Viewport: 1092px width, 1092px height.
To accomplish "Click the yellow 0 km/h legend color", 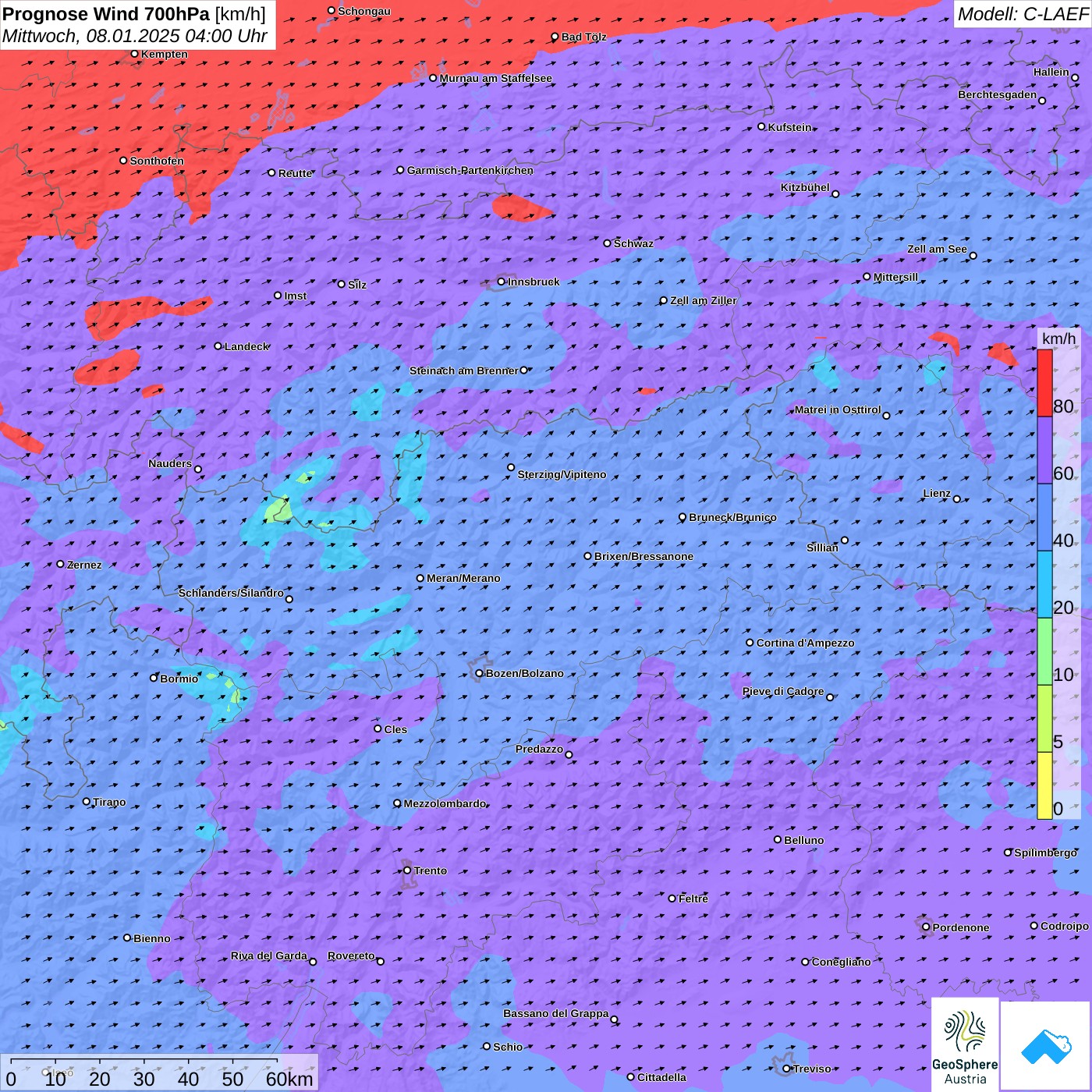I will coord(1044,785).
